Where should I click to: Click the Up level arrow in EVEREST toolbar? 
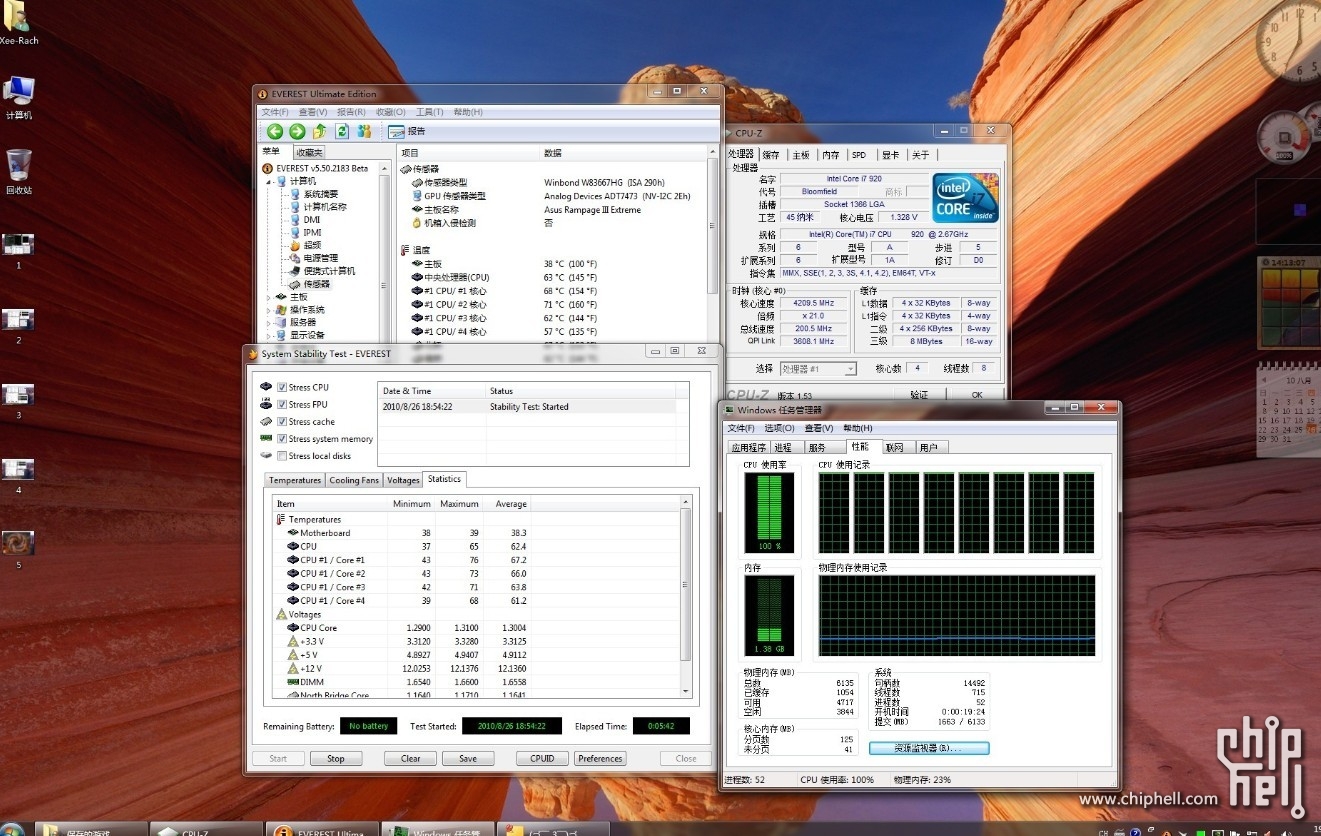coord(319,131)
